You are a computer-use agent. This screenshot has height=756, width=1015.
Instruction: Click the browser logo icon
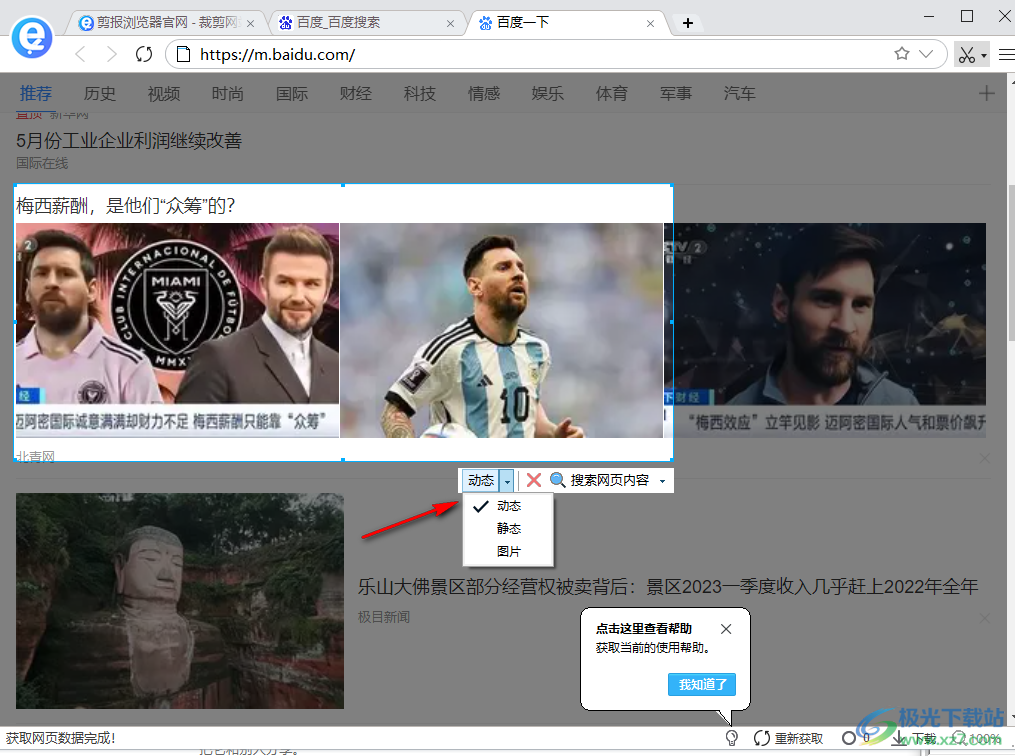click(x=32, y=38)
